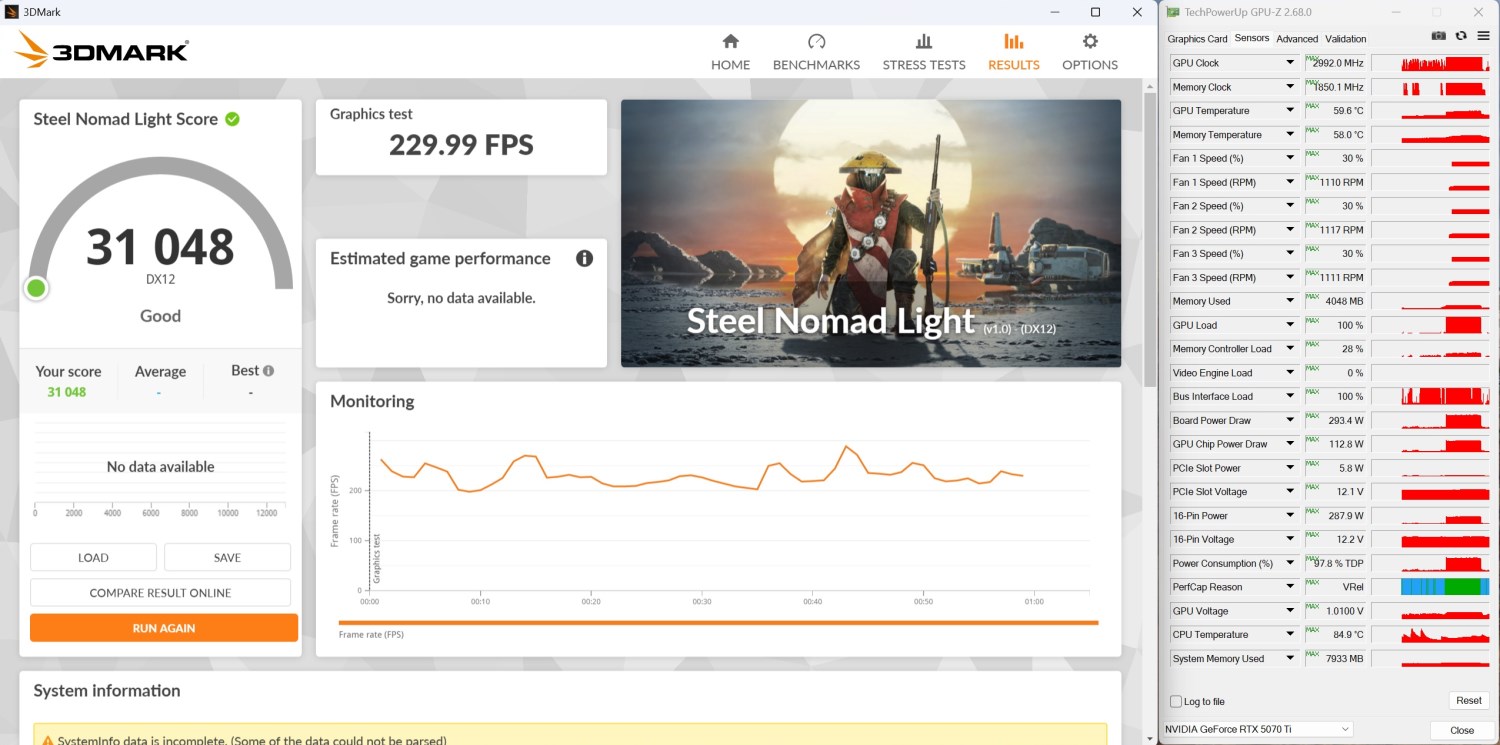Click the 2992.0 MHz GPU Clock value
The height and width of the screenshot is (745, 1500).
[x=1338, y=63]
